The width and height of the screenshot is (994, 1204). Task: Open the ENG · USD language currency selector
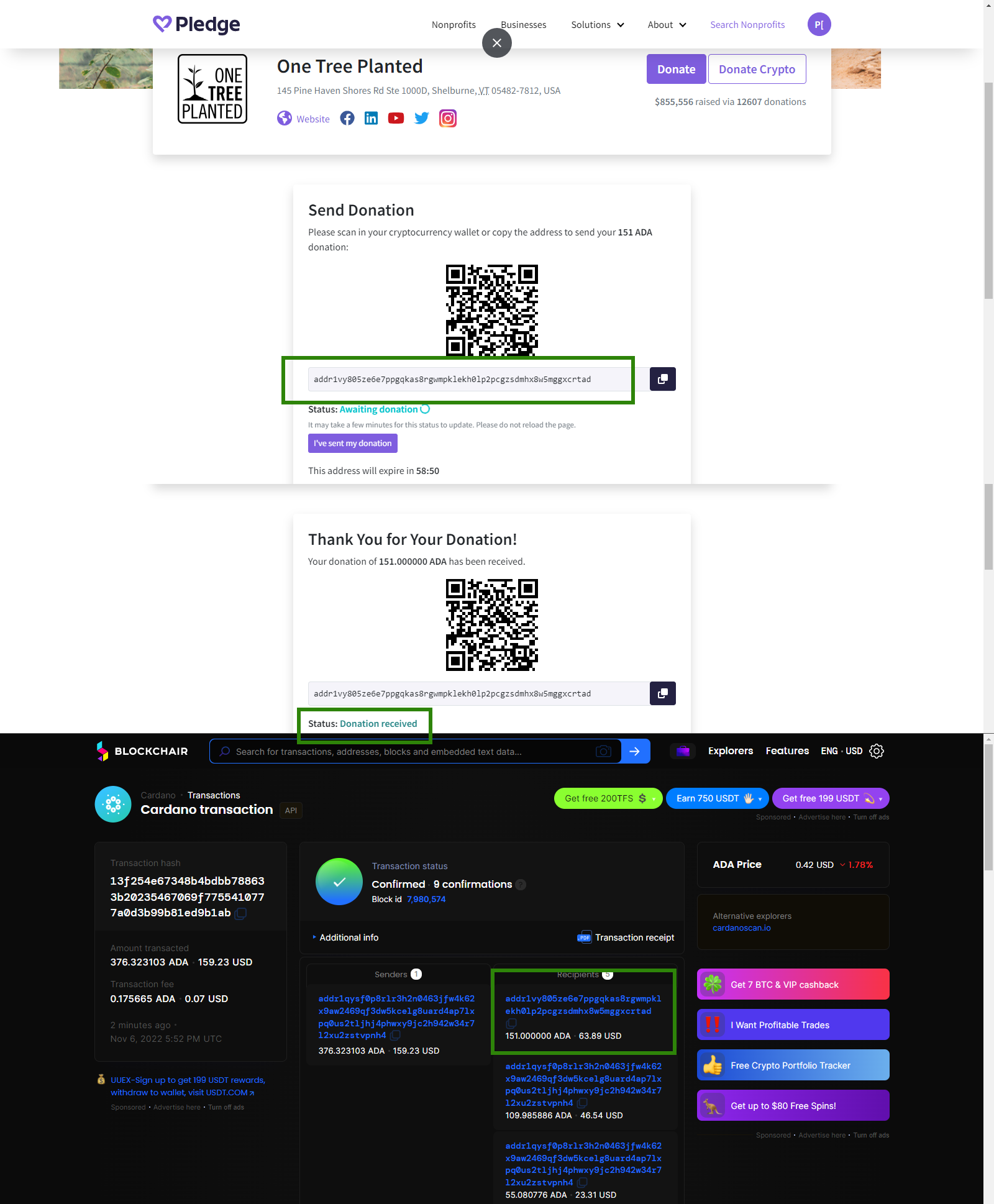pyautogui.click(x=841, y=751)
